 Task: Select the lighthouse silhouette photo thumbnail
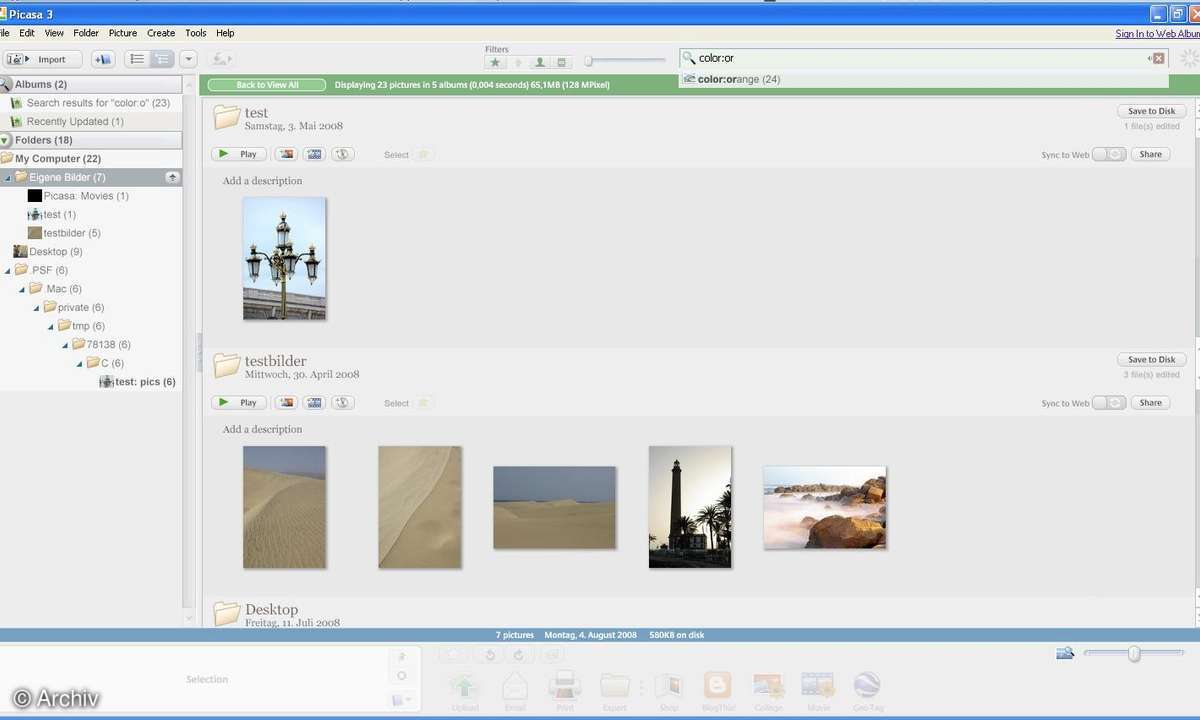pyautogui.click(x=690, y=507)
